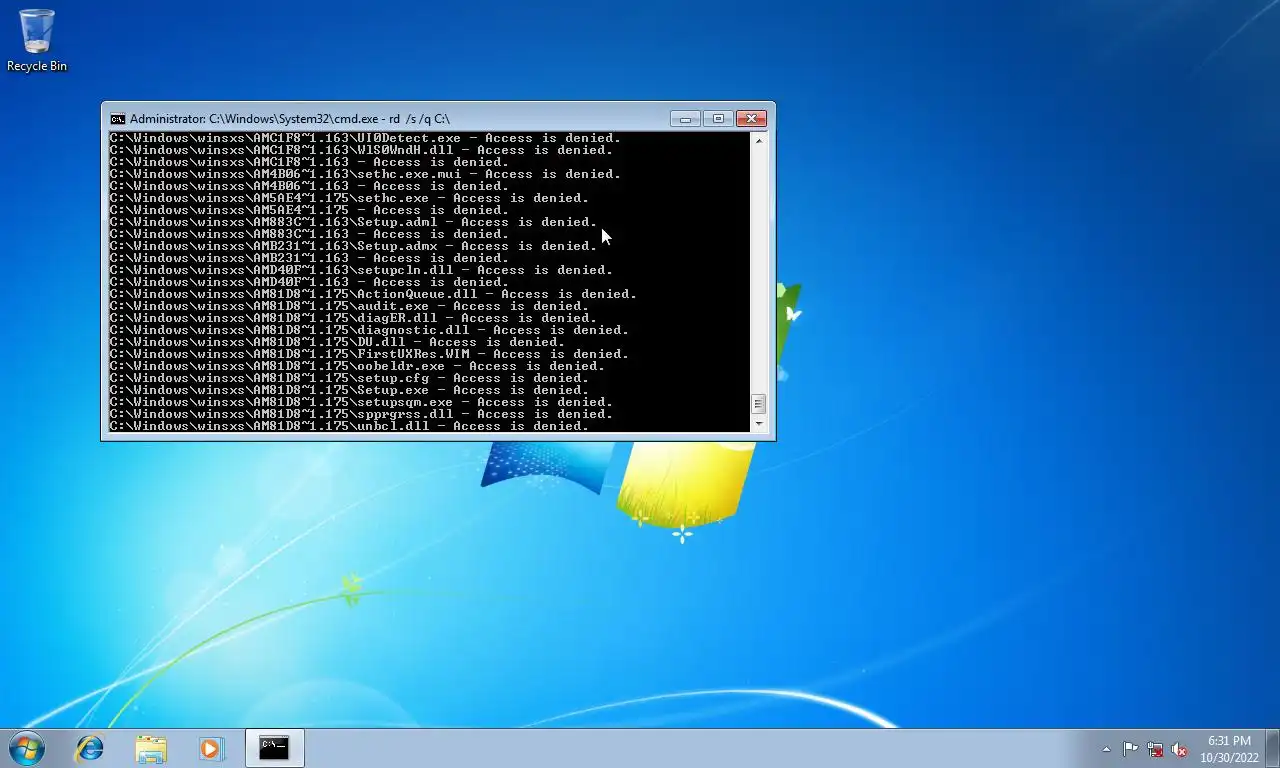Click the muted volume speaker icon
Viewport: 1280px width, 768px height.
(1179, 749)
